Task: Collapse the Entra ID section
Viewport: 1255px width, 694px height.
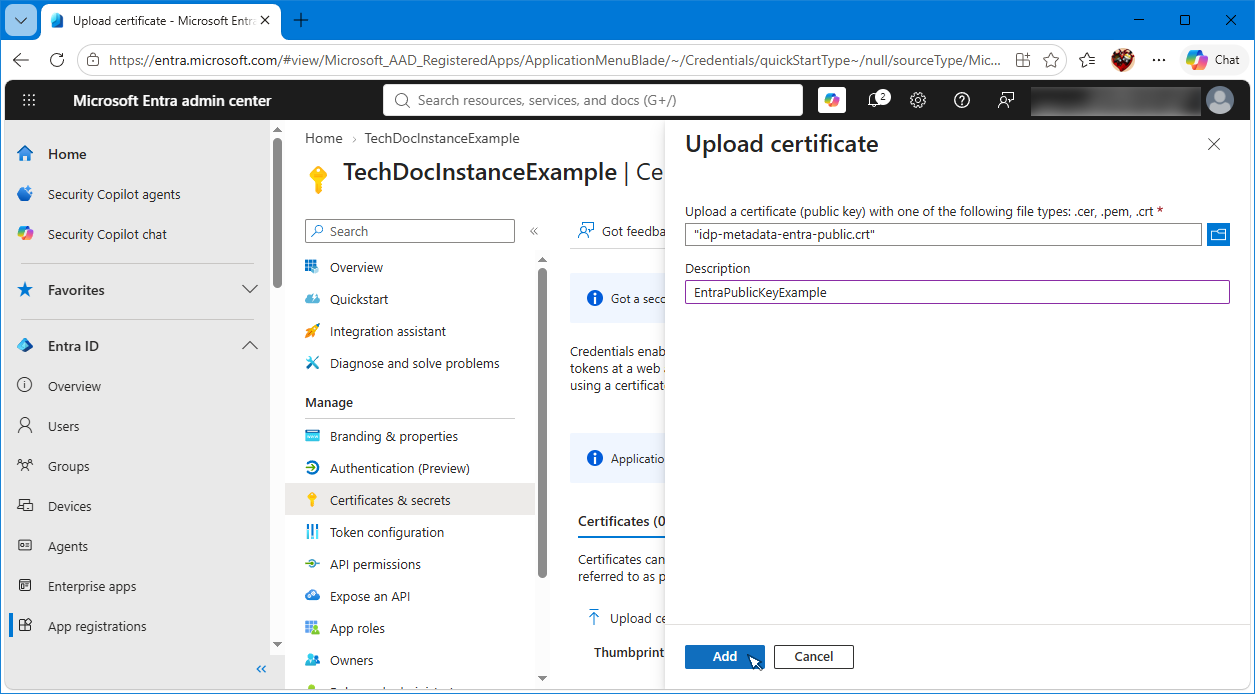Action: click(250, 346)
